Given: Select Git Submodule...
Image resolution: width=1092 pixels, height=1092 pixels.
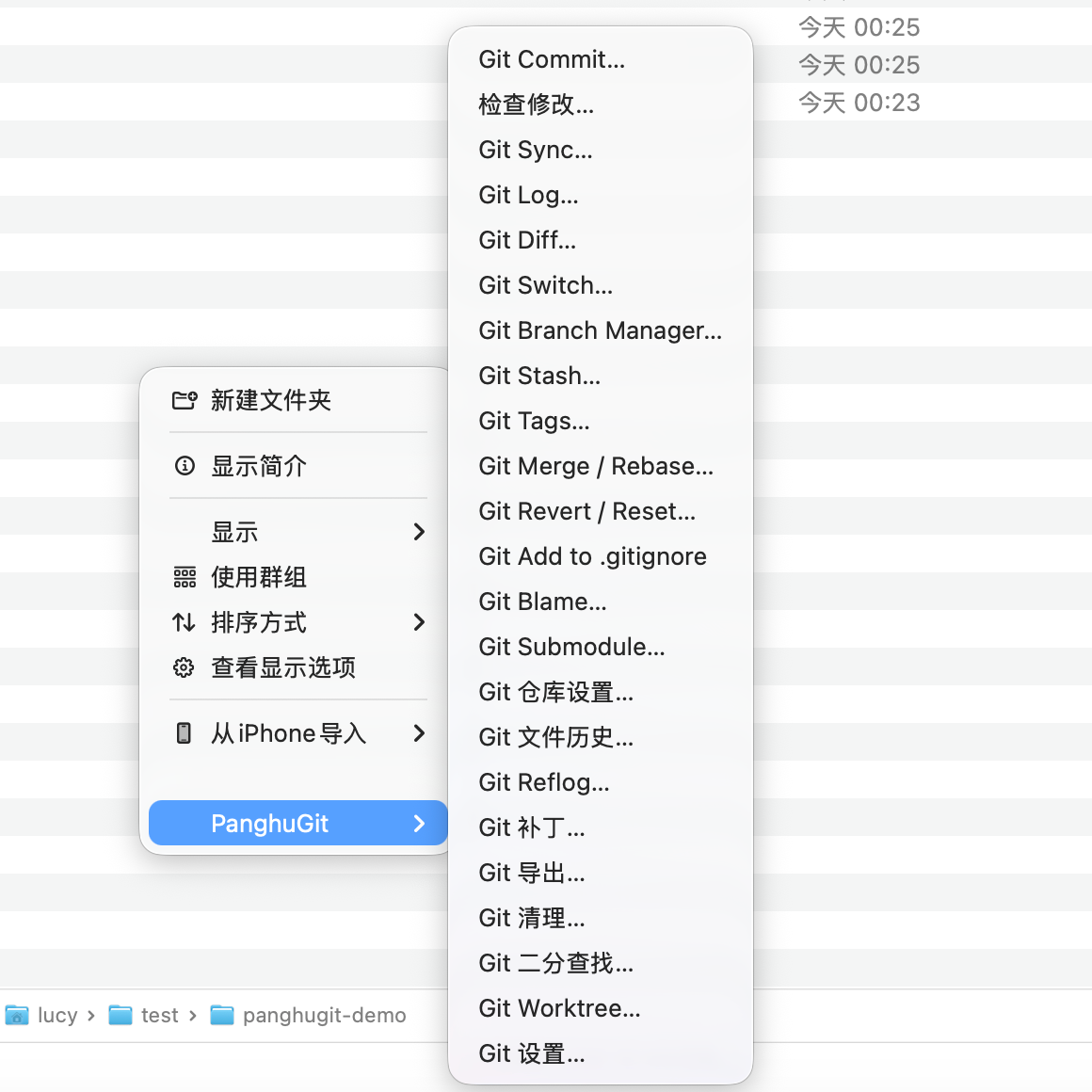Looking at the screenshot, I should coord(601,647).
